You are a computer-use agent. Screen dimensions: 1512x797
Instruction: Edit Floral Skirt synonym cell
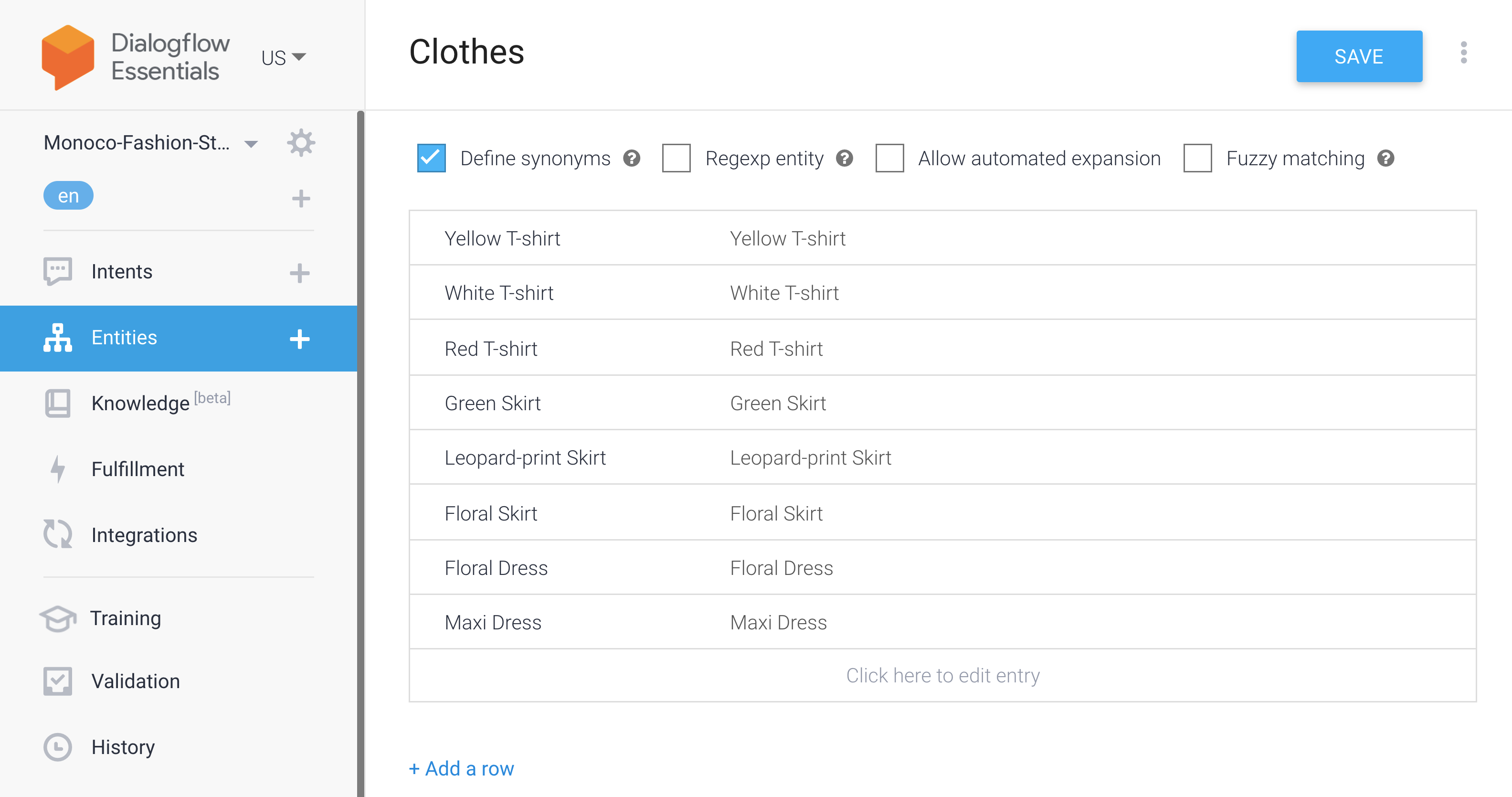point(776,513)
